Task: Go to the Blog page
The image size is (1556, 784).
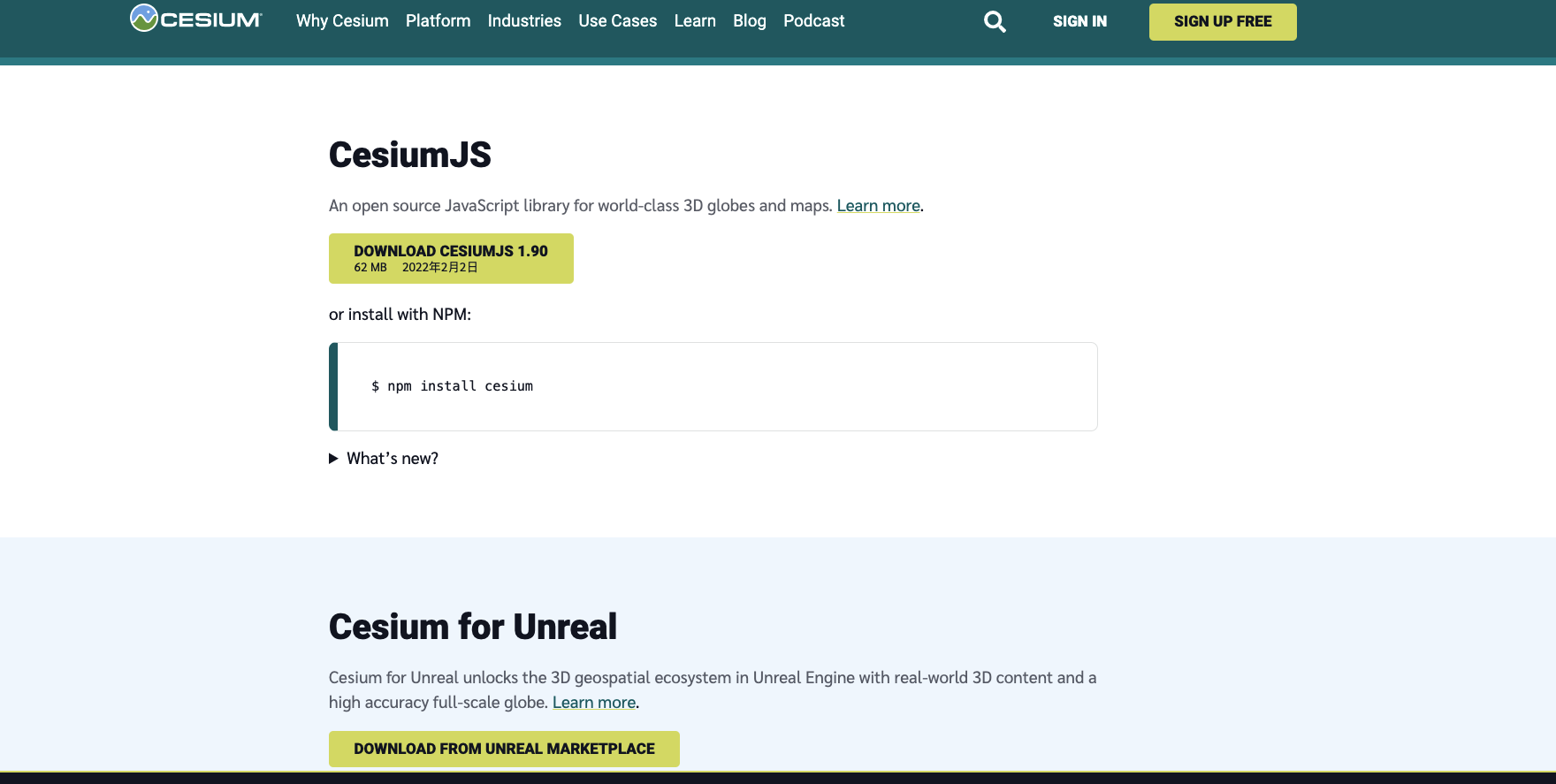Action: pyautogui.click(x=750, y=20)
